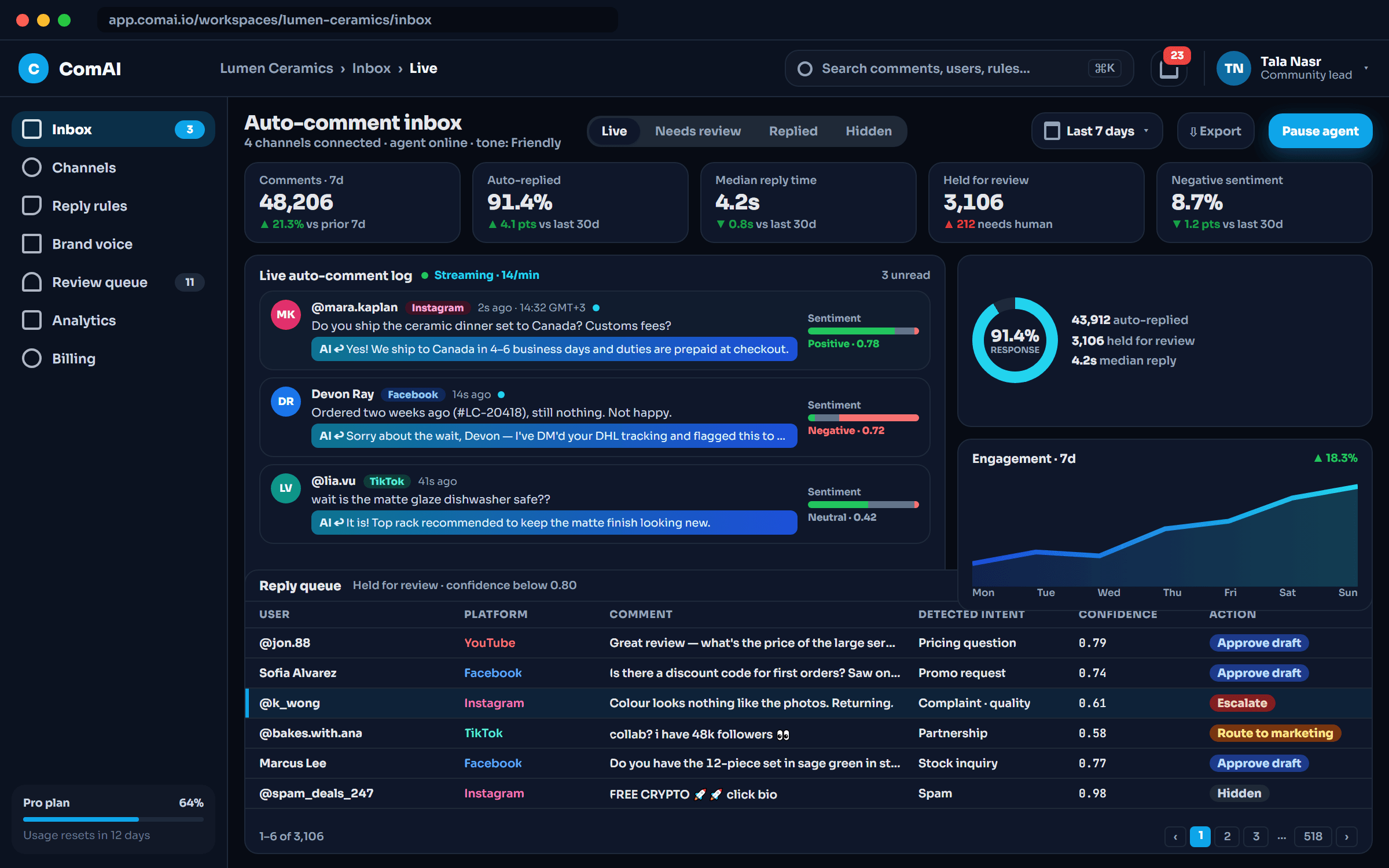Click the ComAI logo icon
Viewport: 1389px width, 868px height.
[34, 68]
